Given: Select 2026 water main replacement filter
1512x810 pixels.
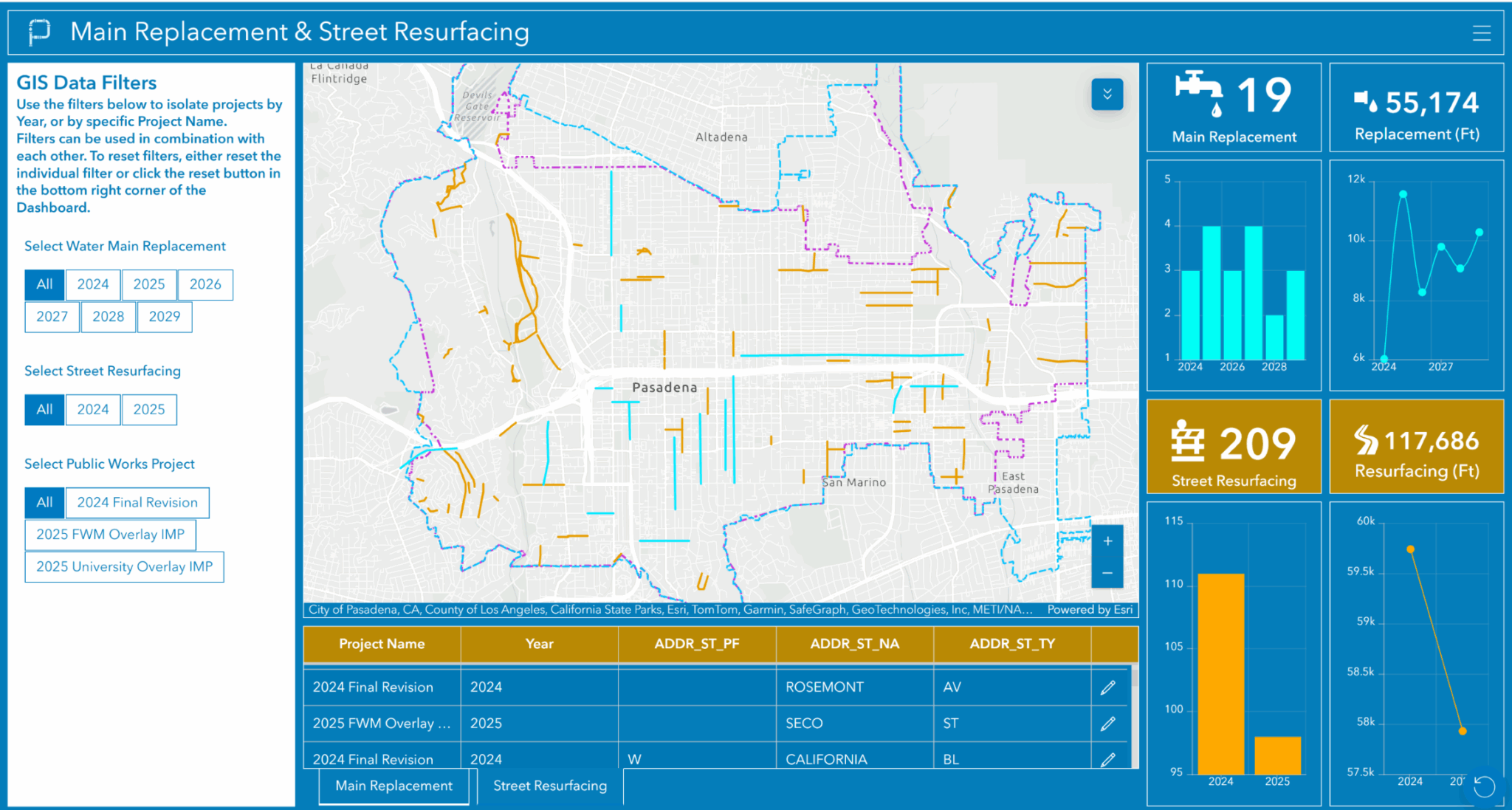Looking at the screenshot, I should pos(205,284).
